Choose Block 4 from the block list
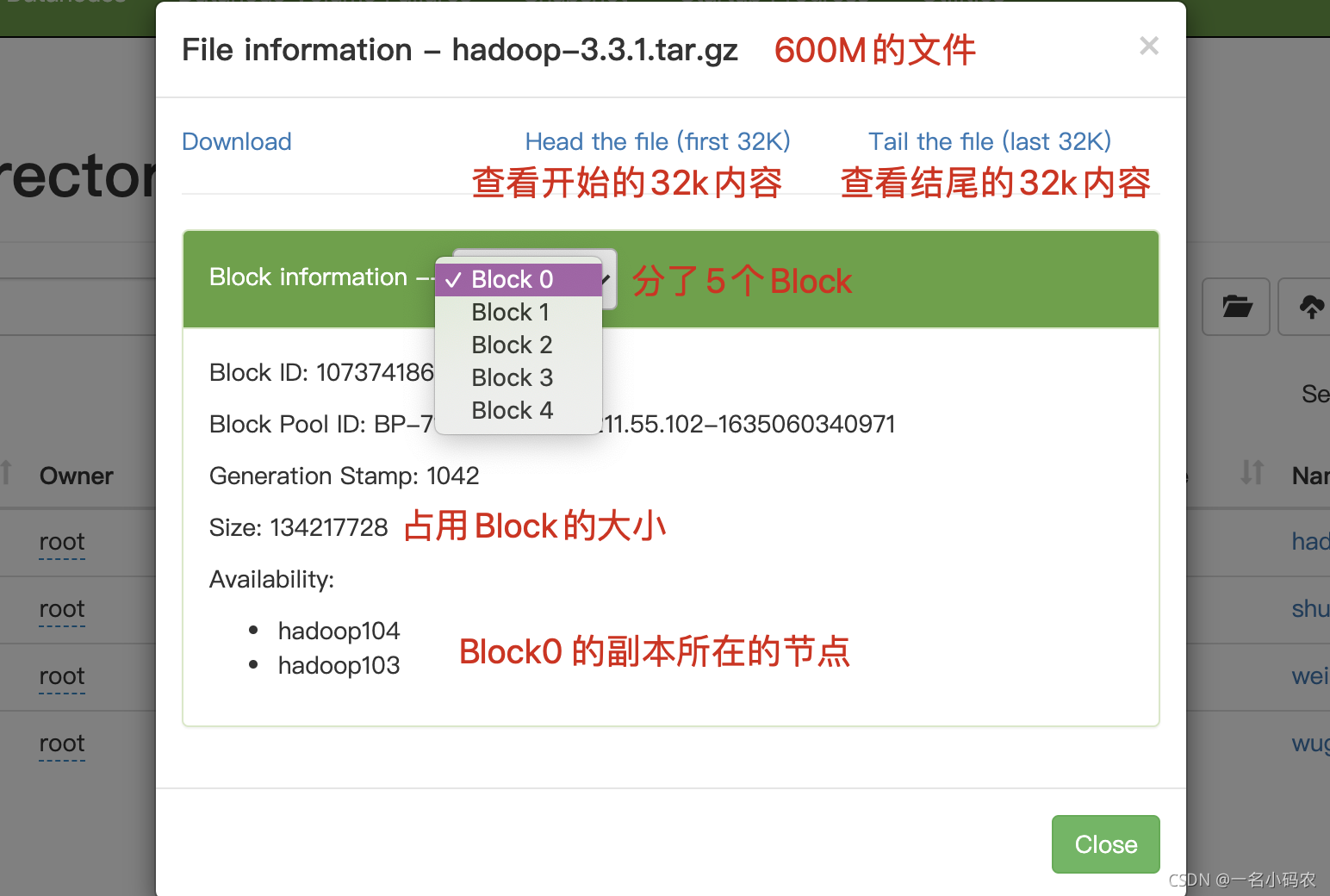This screenshot has width=1330, height=896. [519, 410]
